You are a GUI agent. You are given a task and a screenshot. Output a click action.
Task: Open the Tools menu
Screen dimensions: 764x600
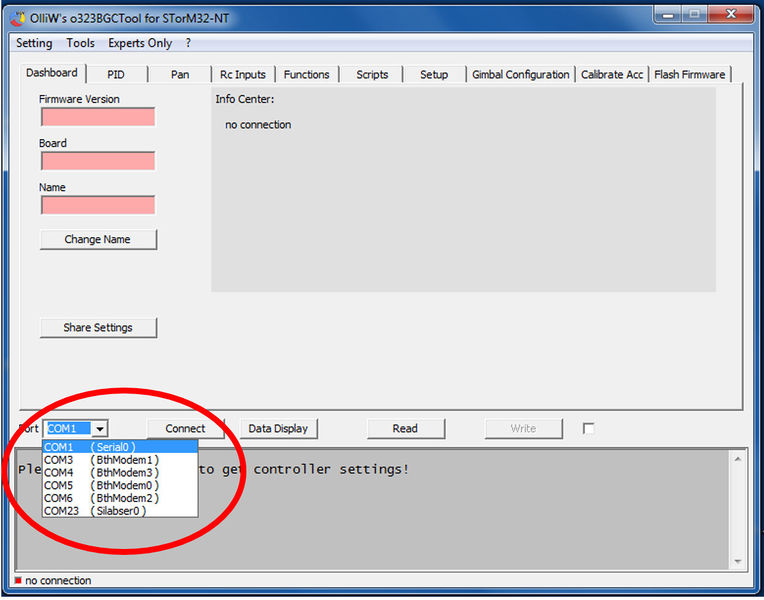[81, 43]
